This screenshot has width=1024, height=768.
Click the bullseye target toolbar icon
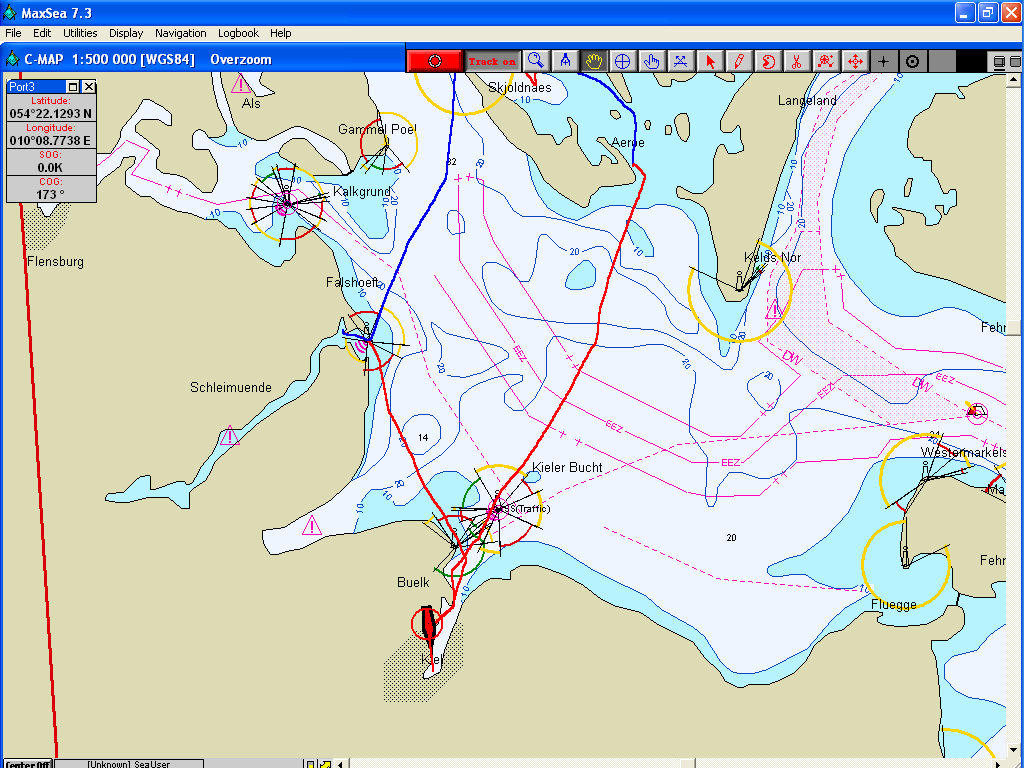912,61
